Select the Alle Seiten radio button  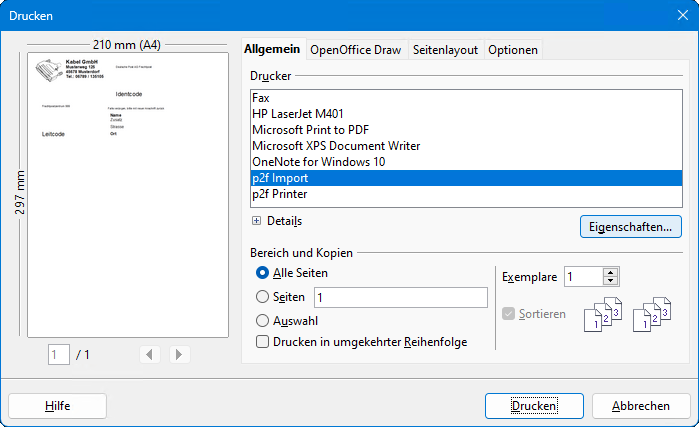[264, 272]
